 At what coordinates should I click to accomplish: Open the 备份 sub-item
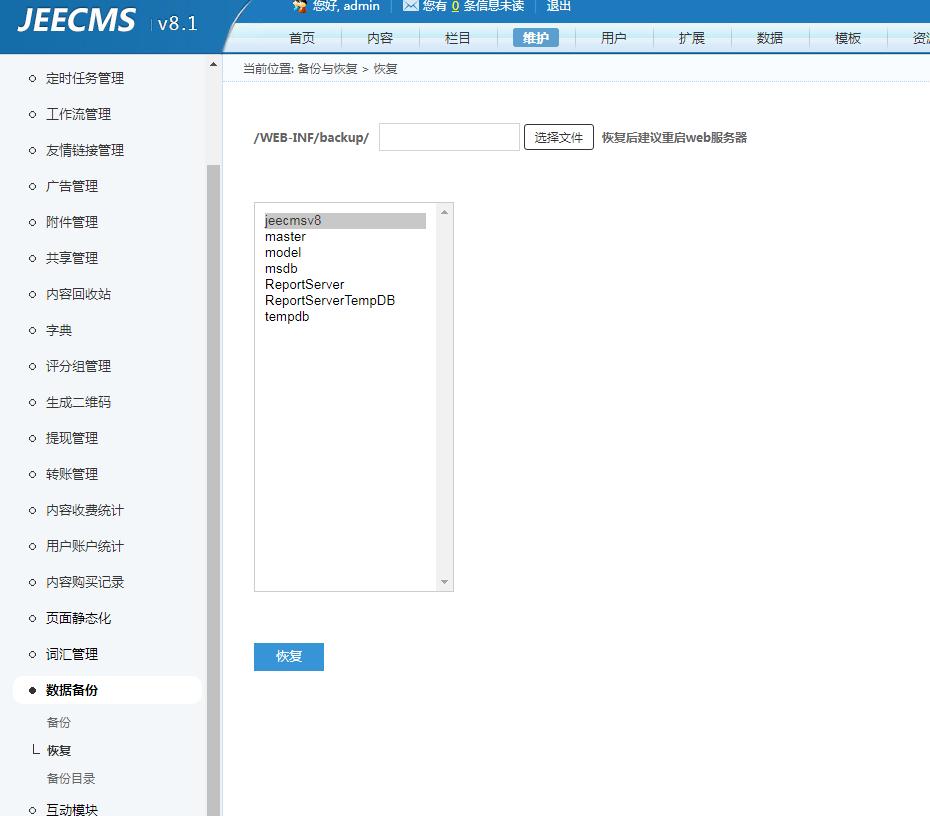pyautogui.click(x=59, y=722)
